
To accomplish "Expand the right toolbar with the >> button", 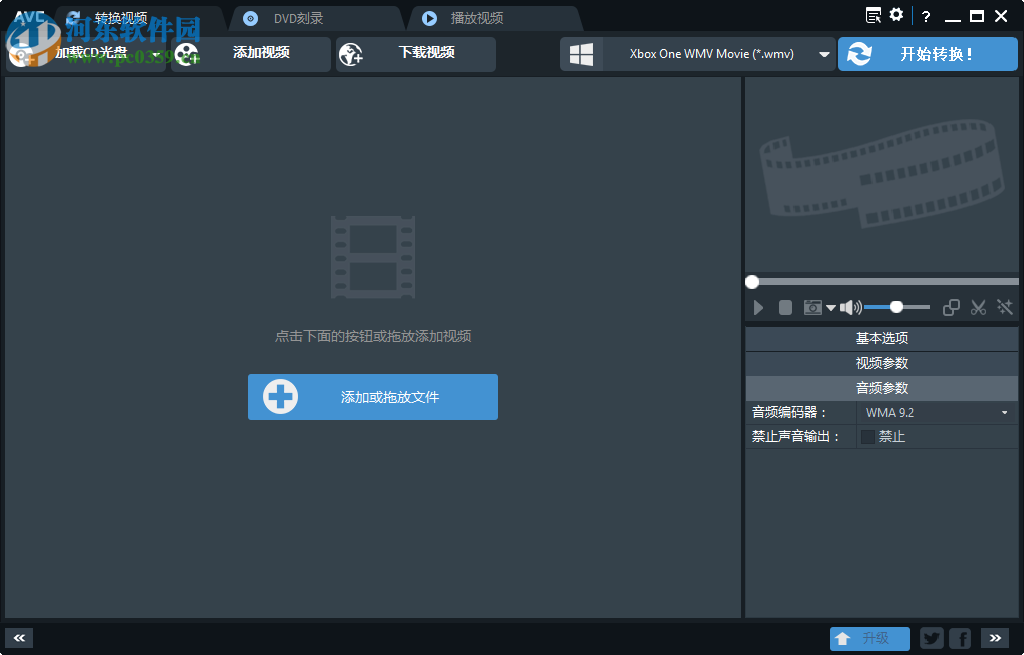I will click(995, 637).
